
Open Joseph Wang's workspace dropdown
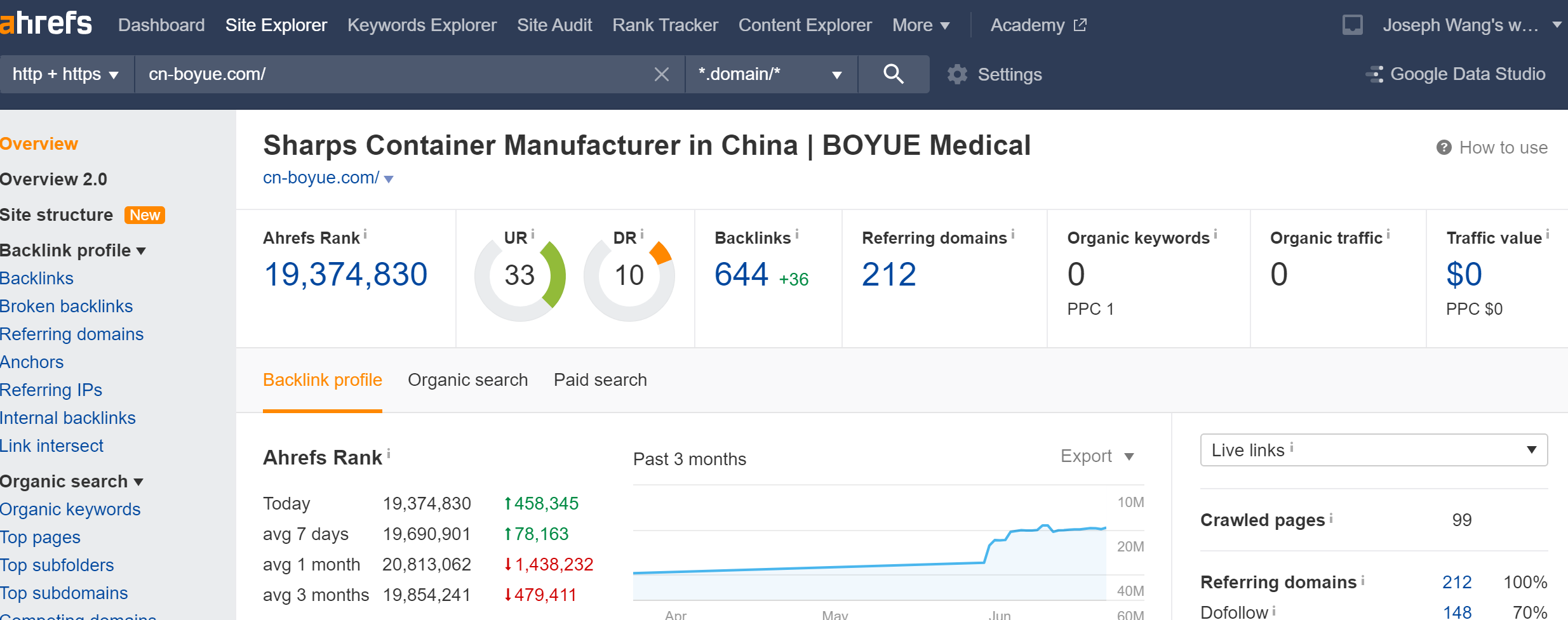click(x=1472, y=25)
